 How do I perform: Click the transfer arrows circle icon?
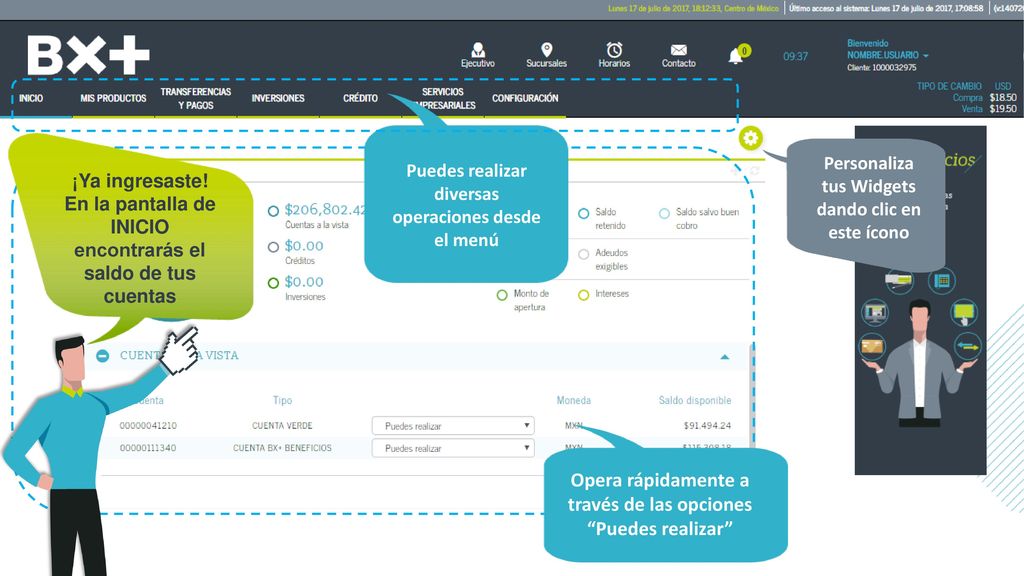[x=967, y=346]
